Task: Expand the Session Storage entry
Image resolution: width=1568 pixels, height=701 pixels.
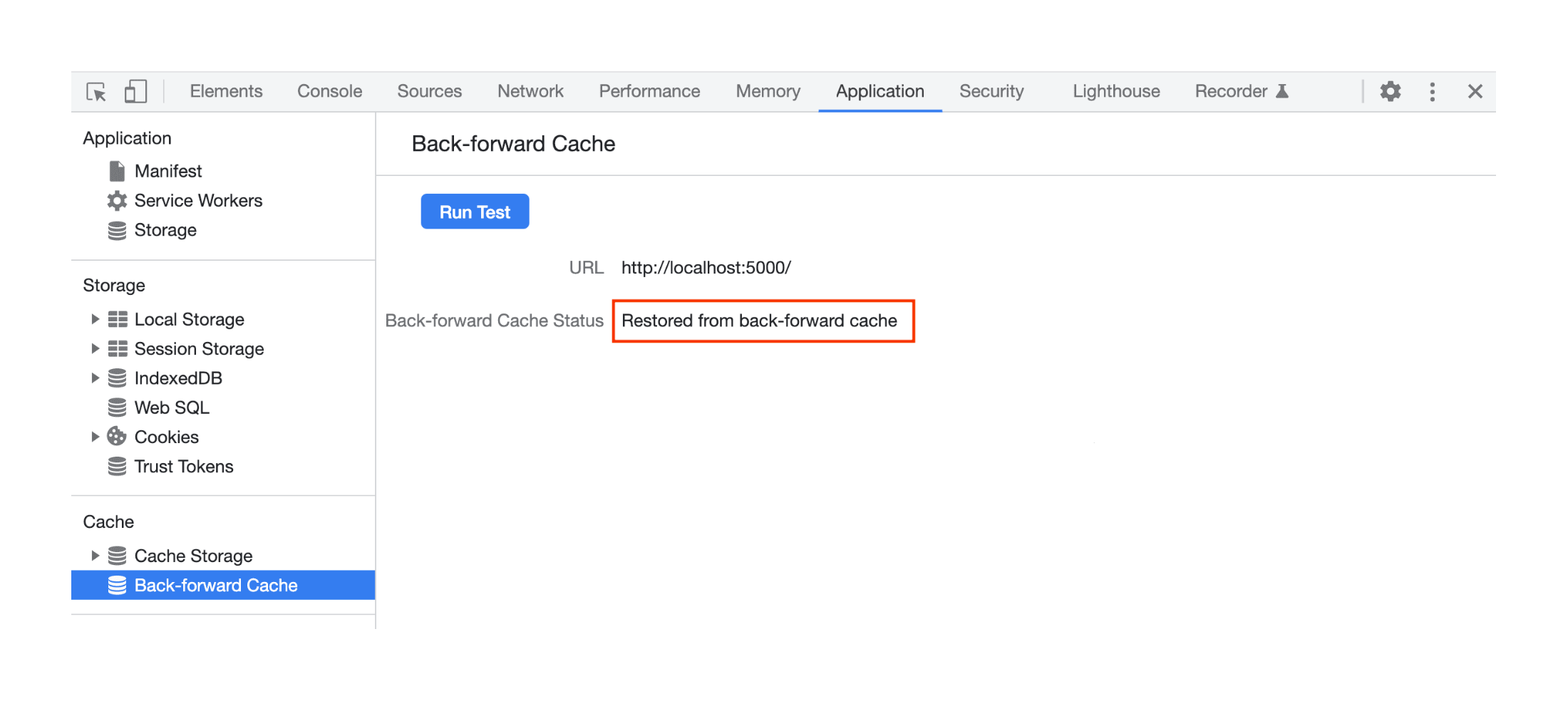Action: click(x=96, y=348)
